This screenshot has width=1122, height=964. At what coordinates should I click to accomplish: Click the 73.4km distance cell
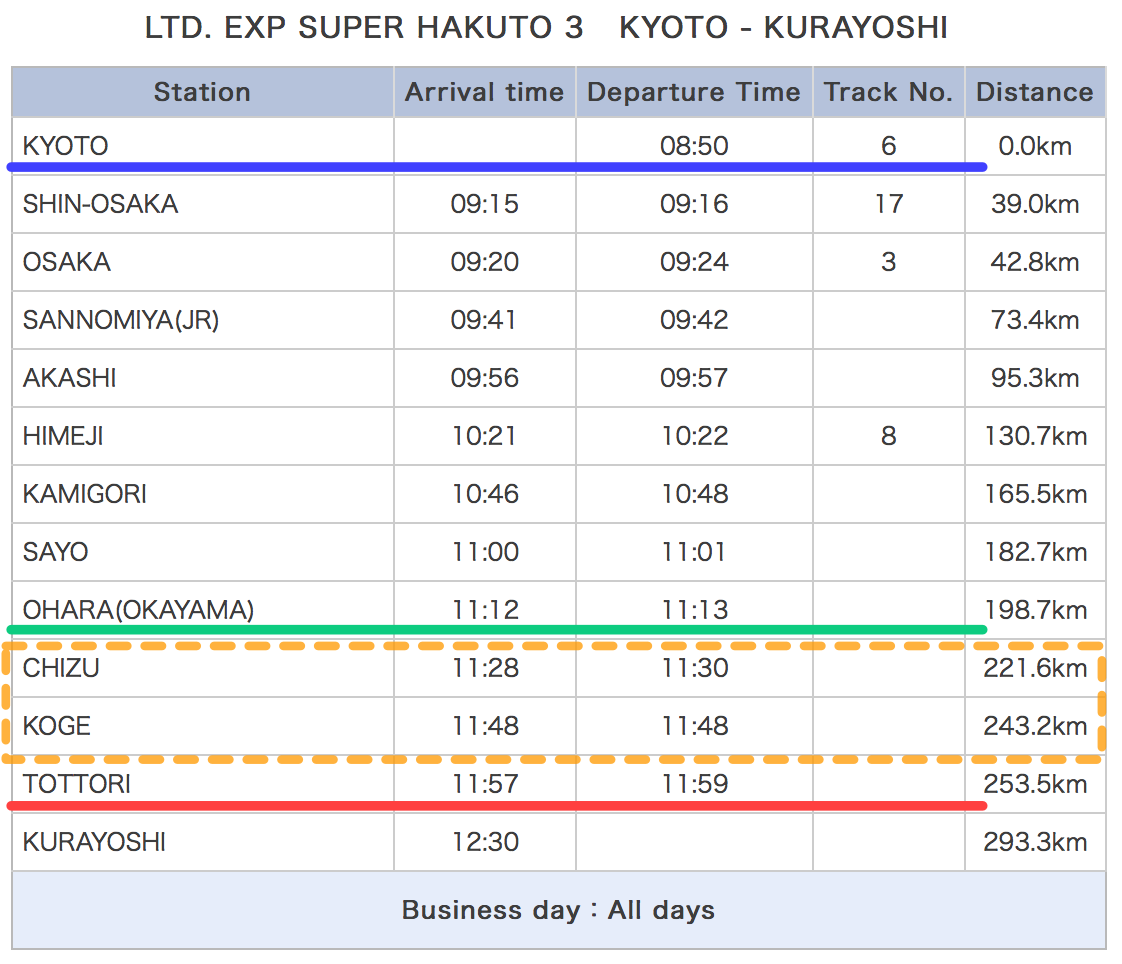1035,320
